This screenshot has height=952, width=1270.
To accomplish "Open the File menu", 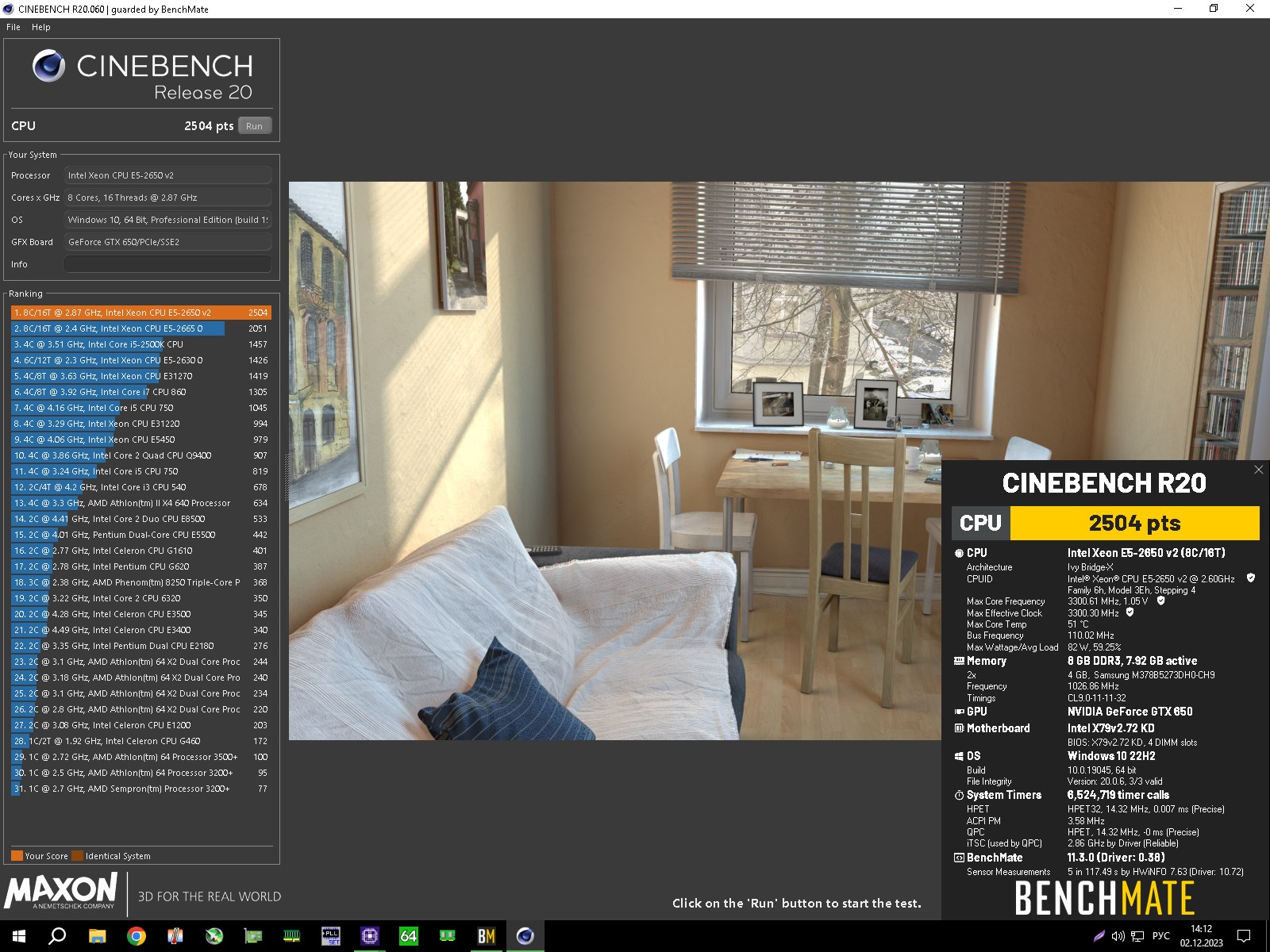I will coord(13,27).
